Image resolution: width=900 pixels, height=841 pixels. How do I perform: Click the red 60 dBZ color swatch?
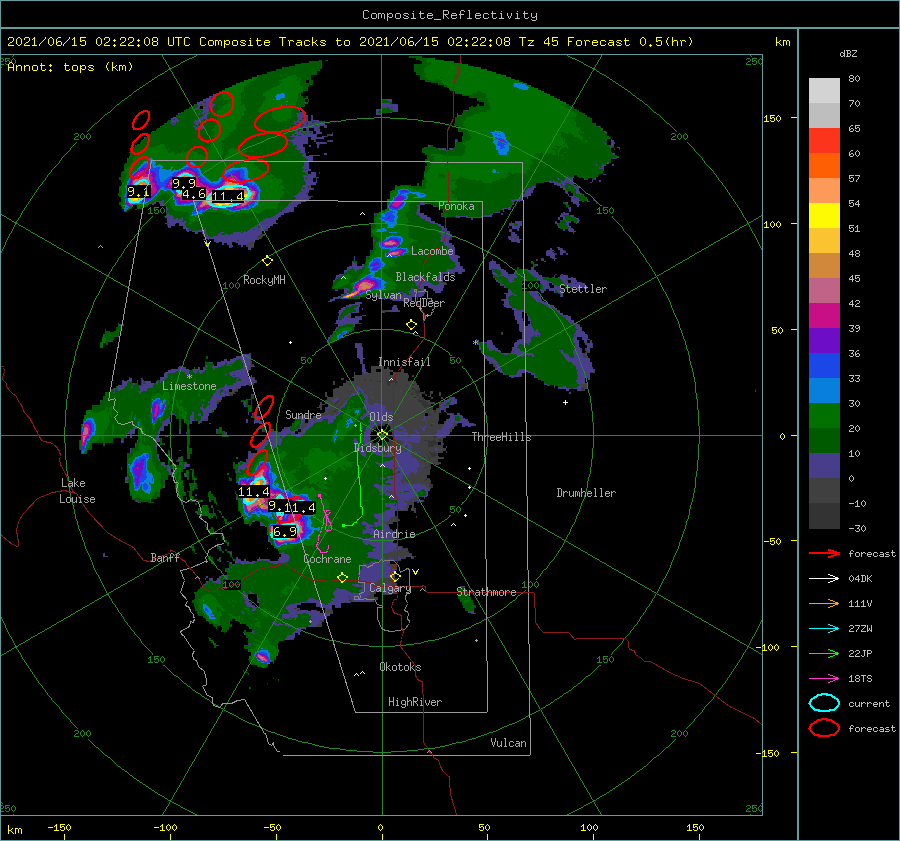(824, 141)
